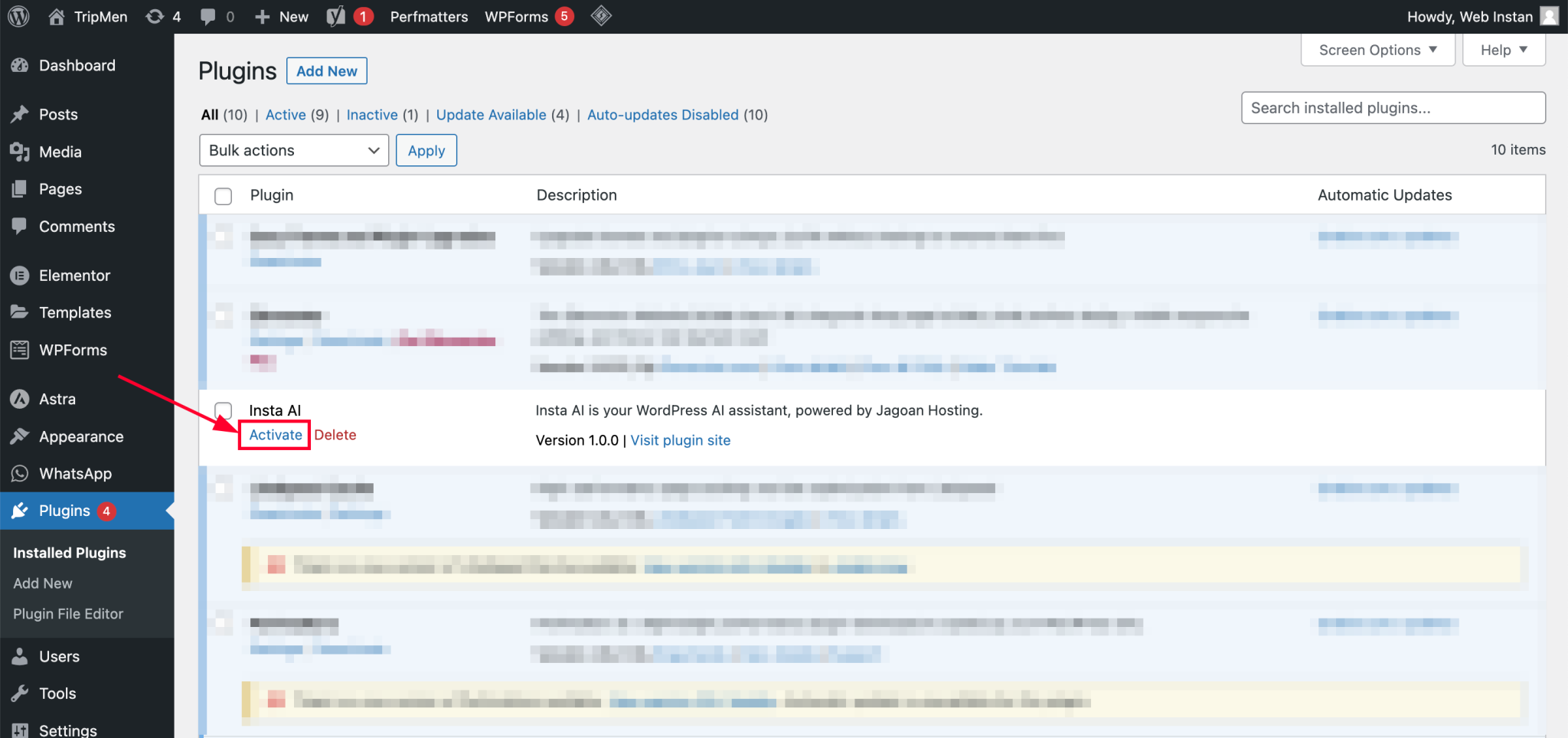
Task: Click the comments bubble icon in admin bar
Action: (207, 16)
